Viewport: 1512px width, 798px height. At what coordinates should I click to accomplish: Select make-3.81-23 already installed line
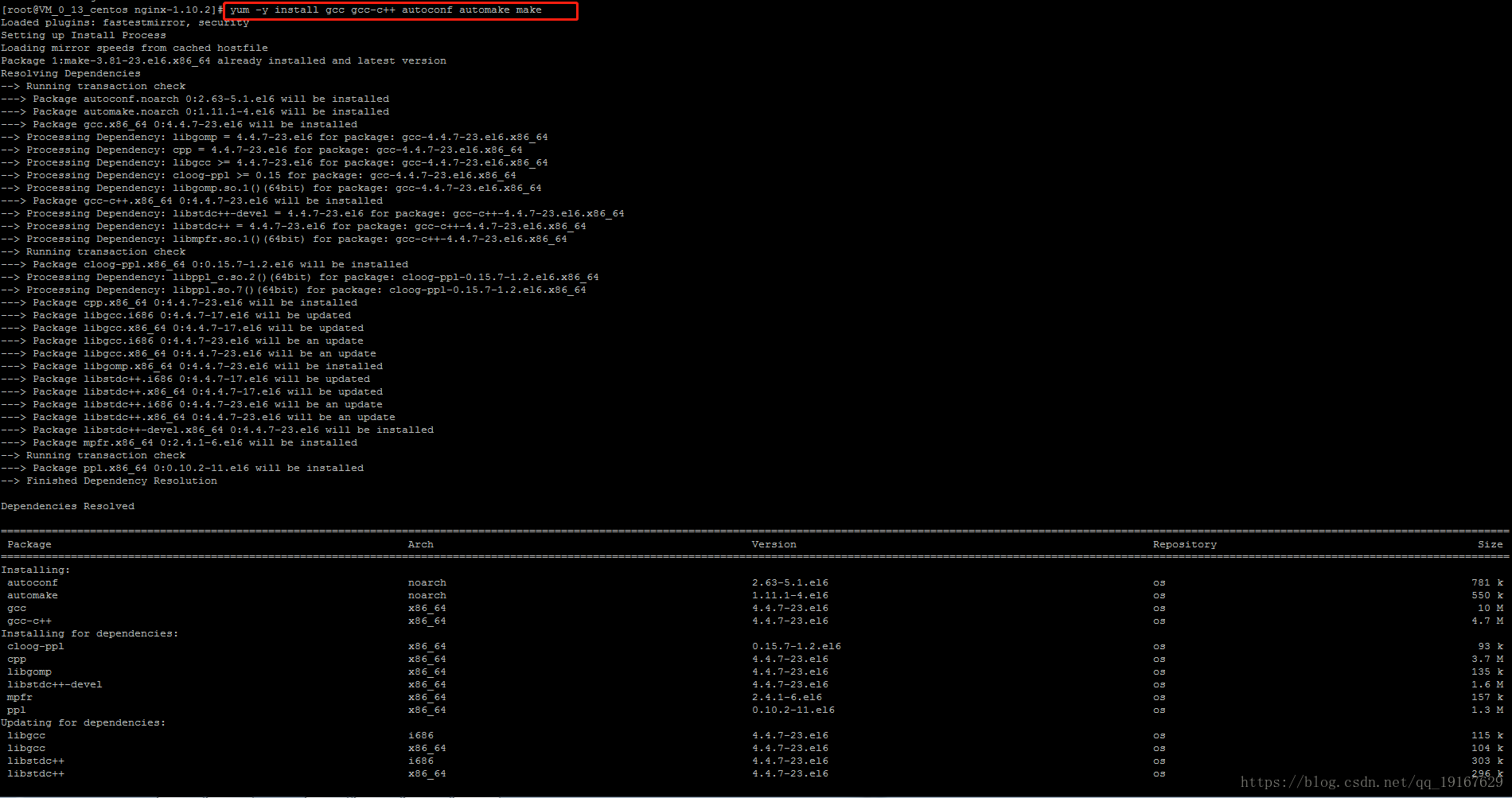click(x=224, y=61)
